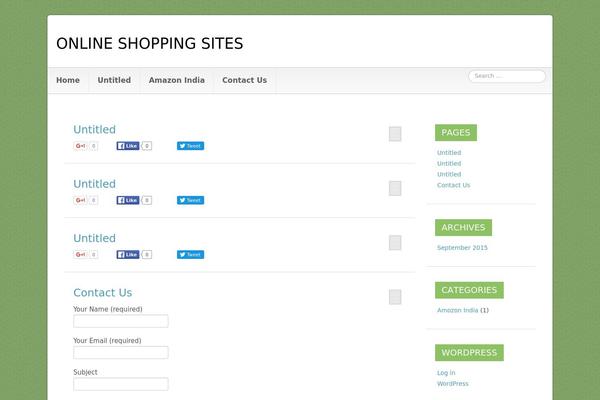Tweet the second Untitled post
The width and height of the screenshot is (600, 400).
click(x=190, y=200)
